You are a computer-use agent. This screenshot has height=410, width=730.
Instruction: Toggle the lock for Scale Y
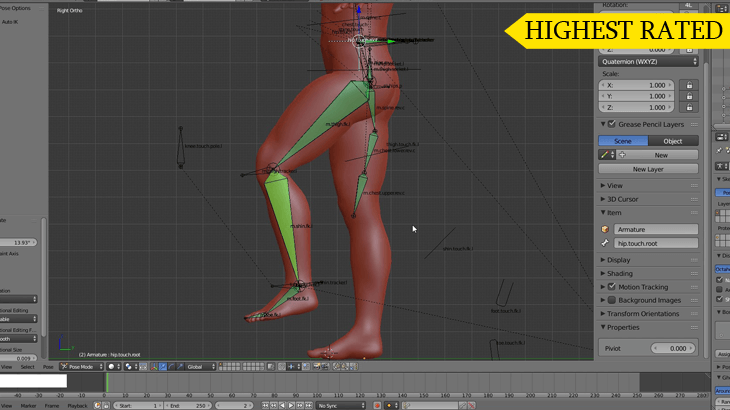pos(689,96)
